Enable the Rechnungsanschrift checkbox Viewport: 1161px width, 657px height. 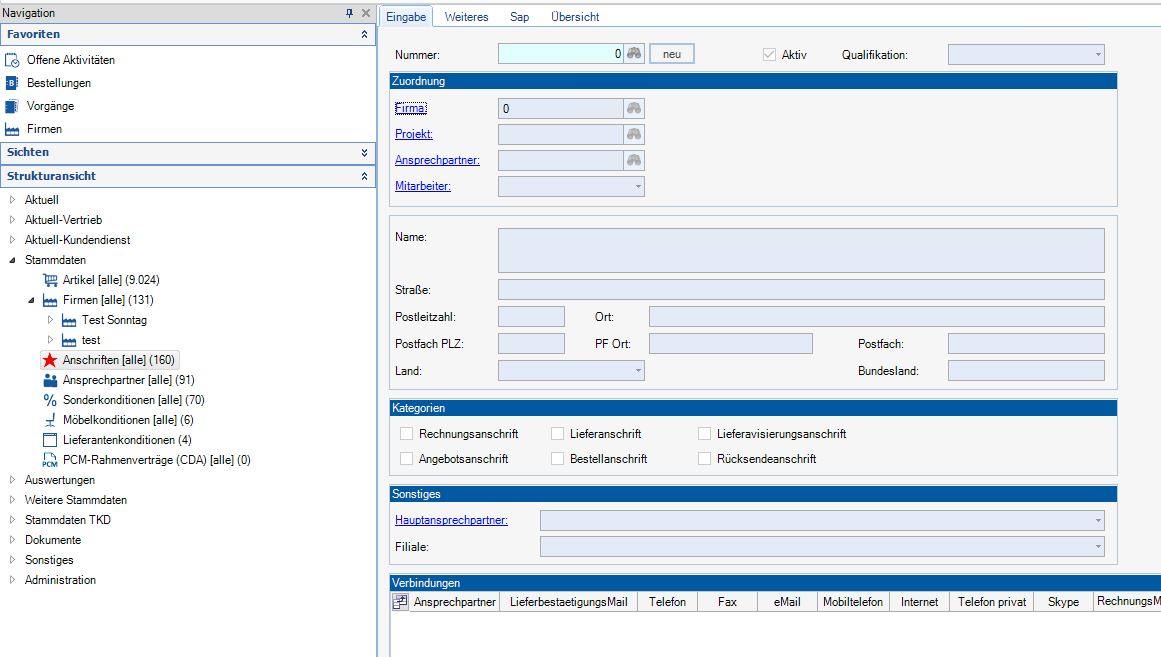click(406, 434)
